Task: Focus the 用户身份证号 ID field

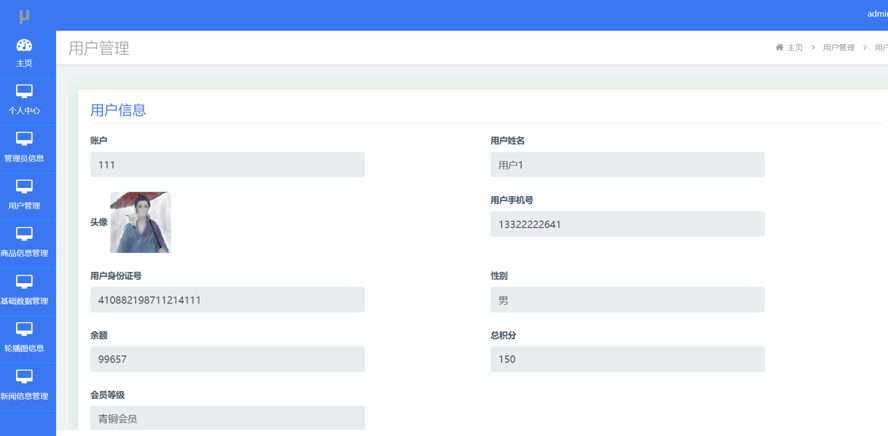Action: (227, 300)
